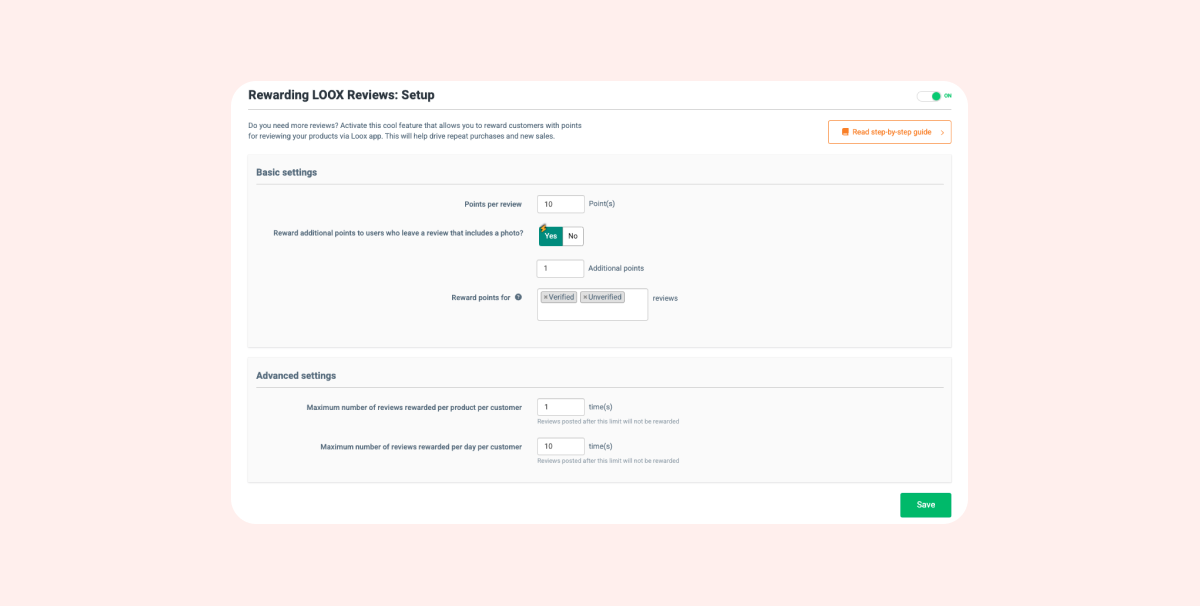Save the review reward settings

925,505
